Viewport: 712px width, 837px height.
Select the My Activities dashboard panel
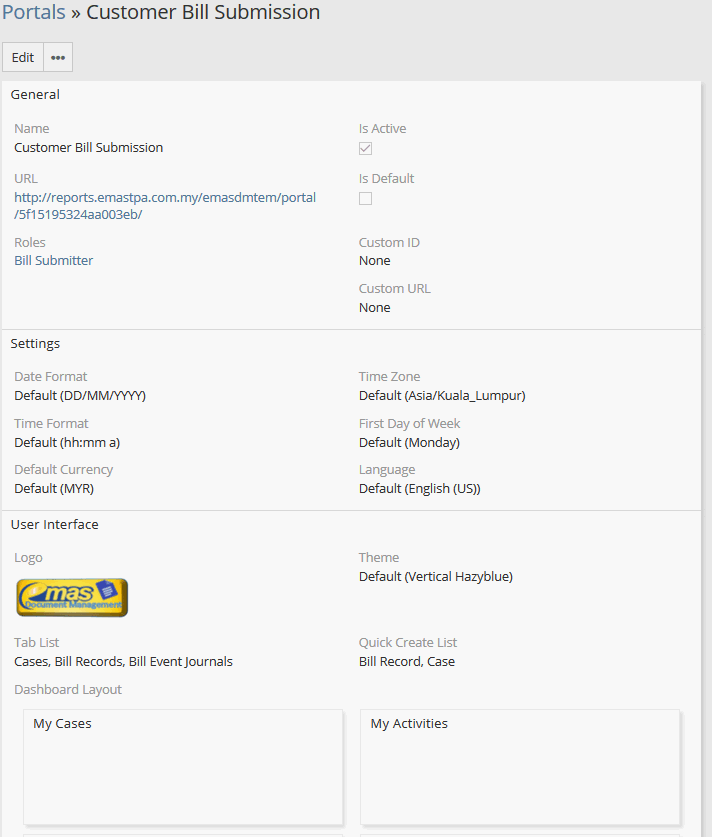[520, 767]
